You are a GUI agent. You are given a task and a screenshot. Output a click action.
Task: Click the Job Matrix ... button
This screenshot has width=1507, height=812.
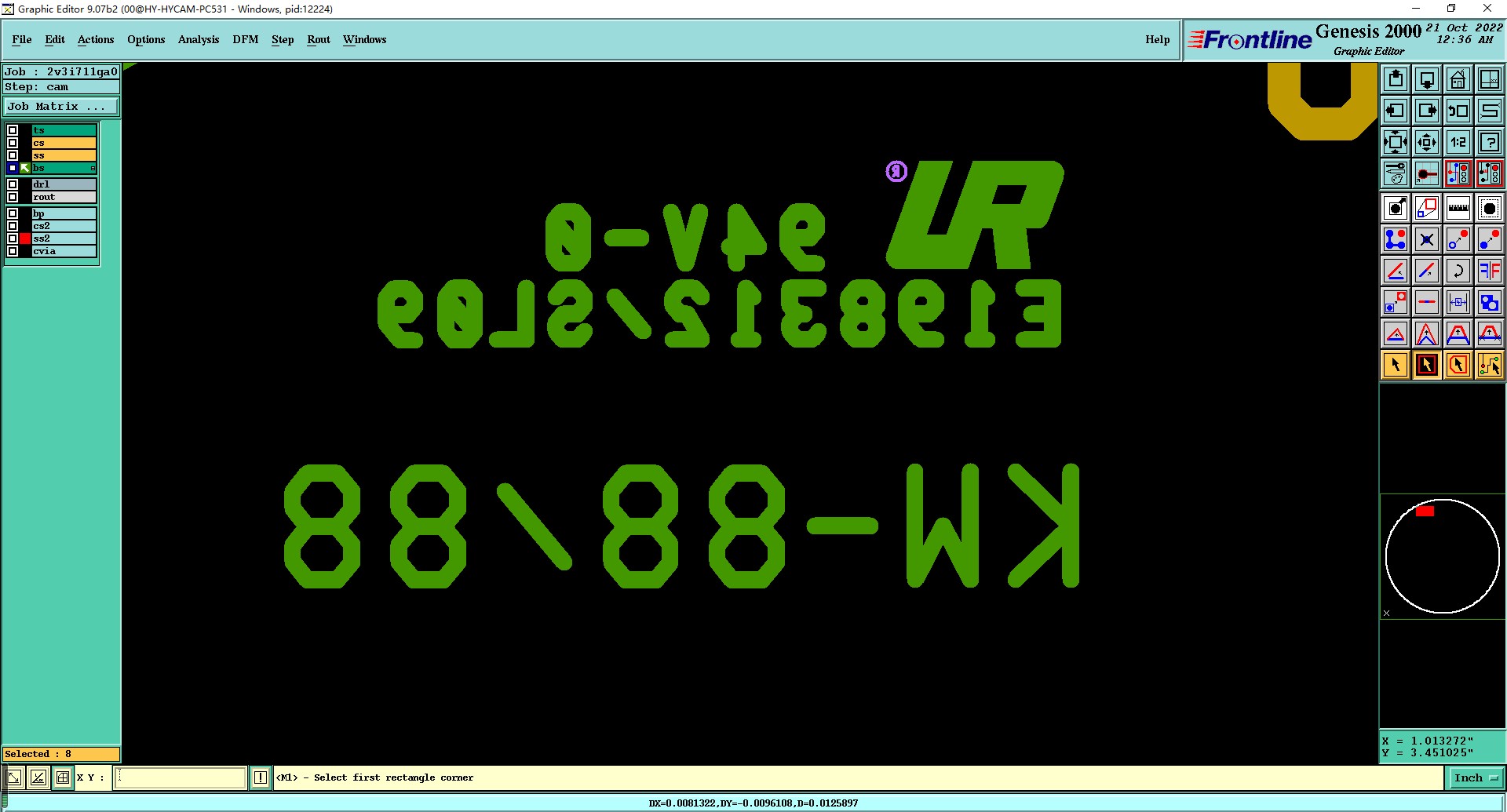click(61, 107)
